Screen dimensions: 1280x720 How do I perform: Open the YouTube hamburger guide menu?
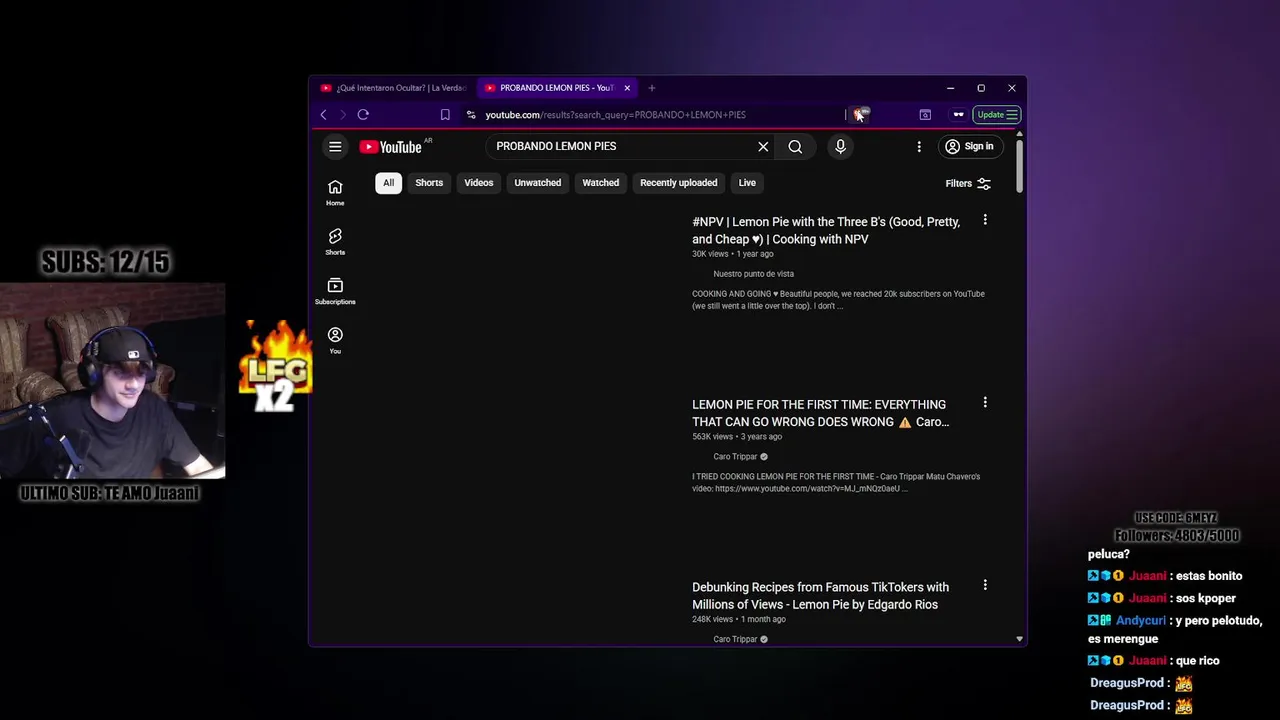tap(335, 147)
